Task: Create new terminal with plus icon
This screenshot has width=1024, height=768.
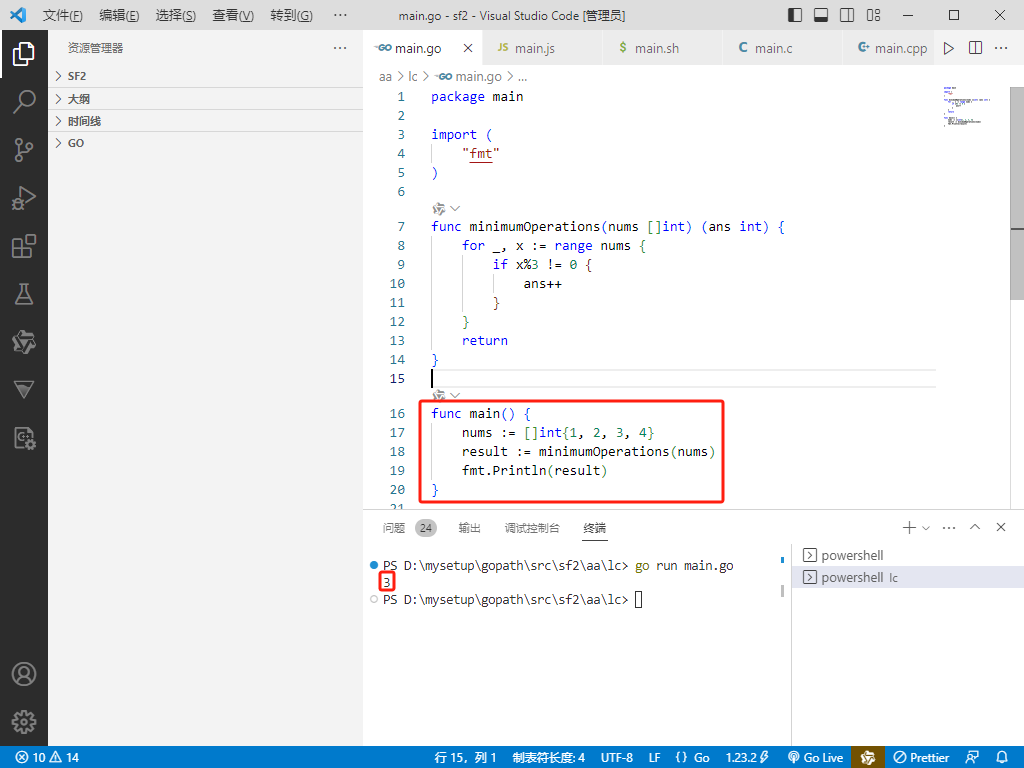Action: click(908, 527)
